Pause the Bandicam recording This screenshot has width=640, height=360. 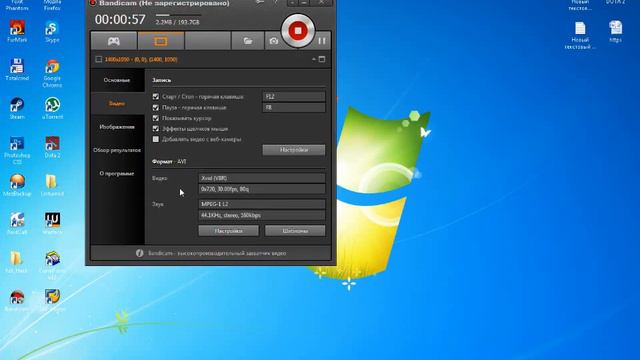point(322,41)
